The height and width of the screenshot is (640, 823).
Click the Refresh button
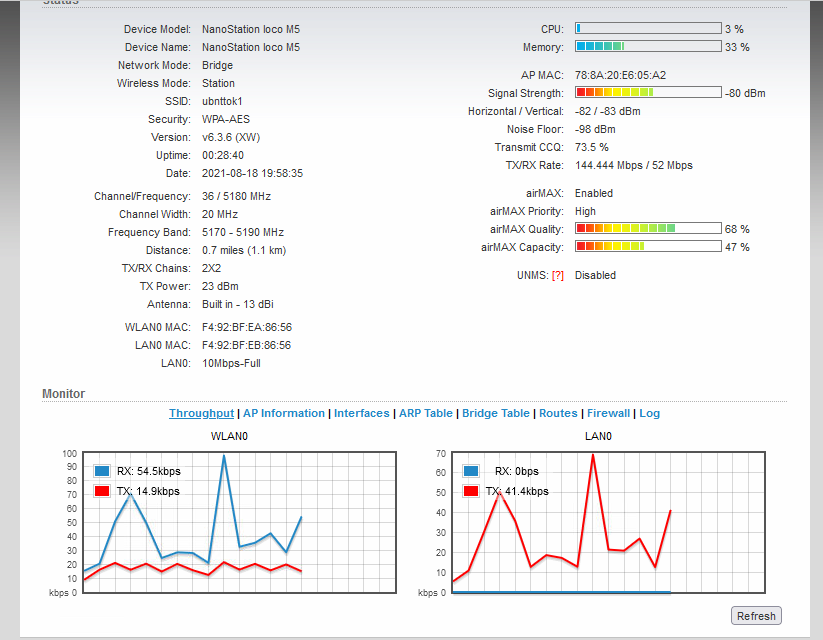pos(755,616)
